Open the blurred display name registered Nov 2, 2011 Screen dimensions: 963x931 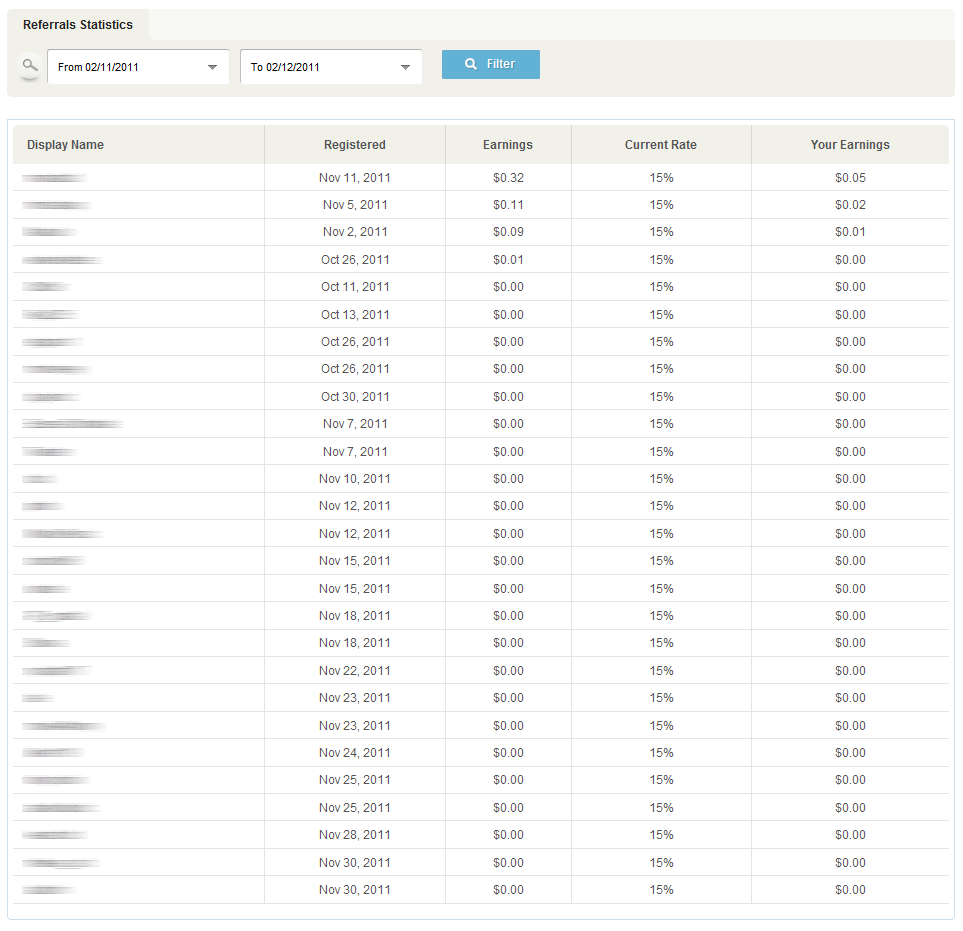click(x=49, y=232)
